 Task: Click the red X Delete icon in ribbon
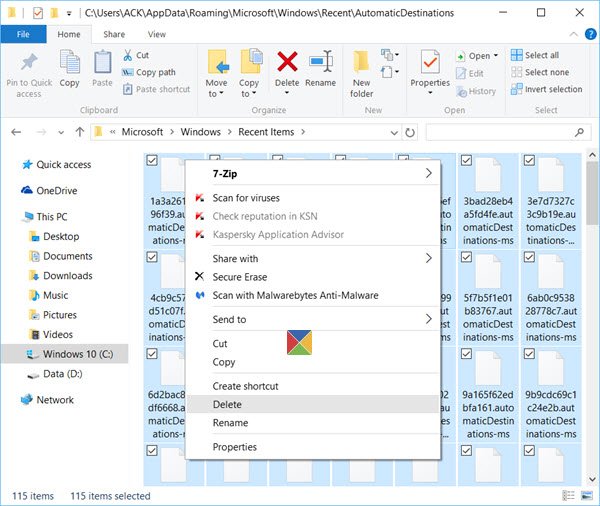coord(287,62)
